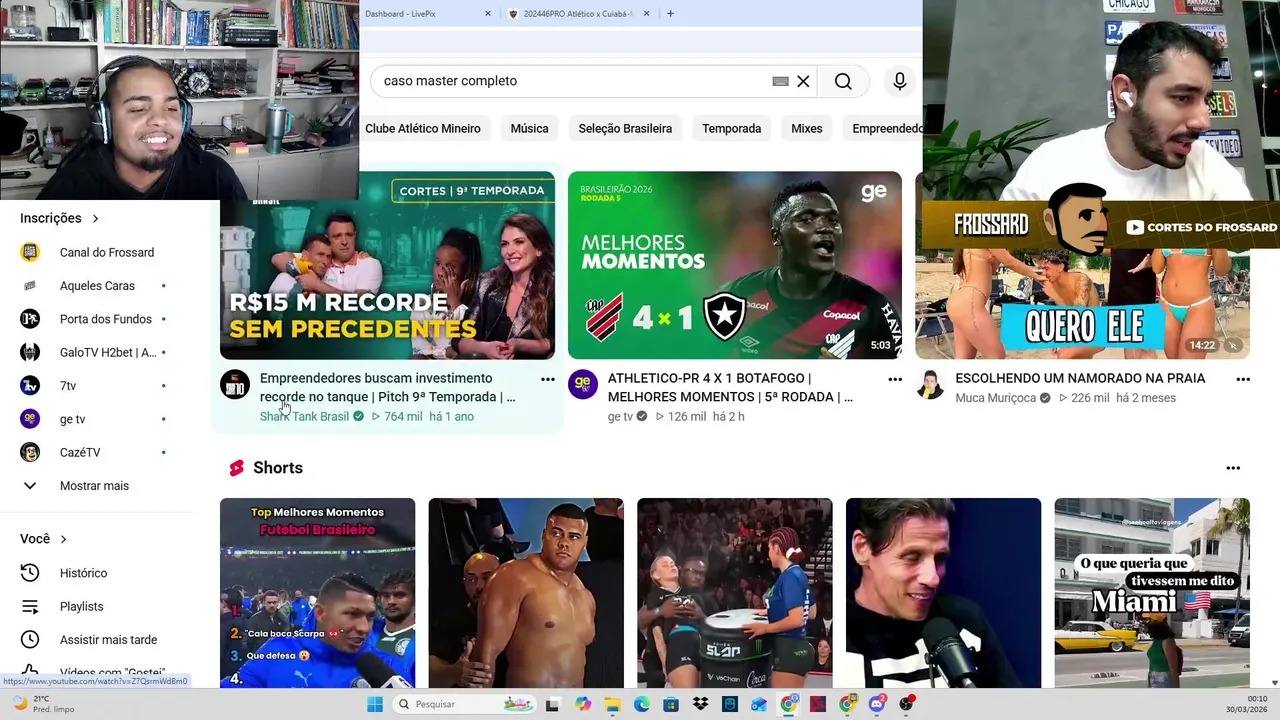The image size is (1280, 720).
Task: Click the Playlists icon in the sidebar
Action: click(30, 606)
